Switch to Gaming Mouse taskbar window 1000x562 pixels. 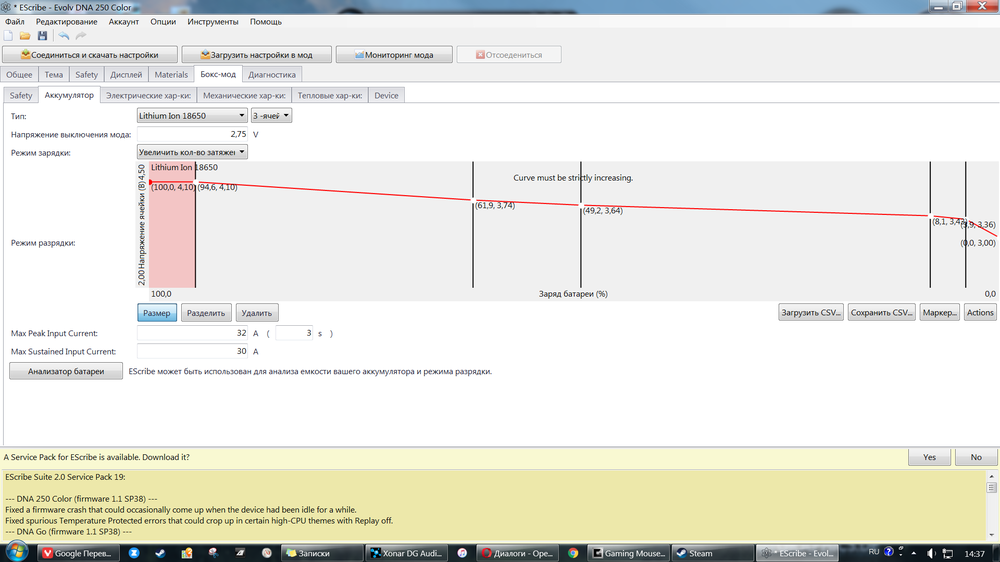[629, 553]
